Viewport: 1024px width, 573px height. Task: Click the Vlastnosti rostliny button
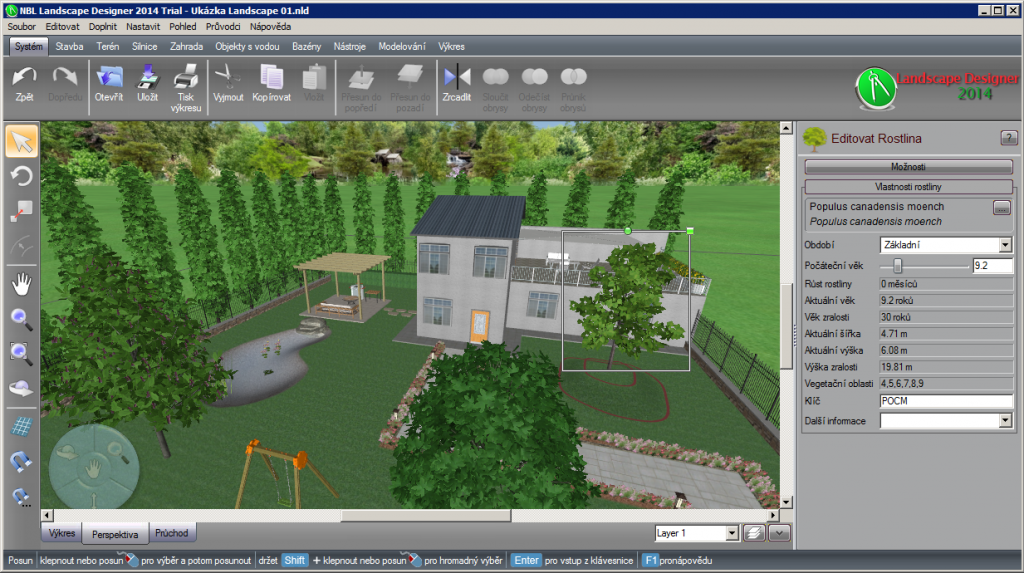click(908, 187)
